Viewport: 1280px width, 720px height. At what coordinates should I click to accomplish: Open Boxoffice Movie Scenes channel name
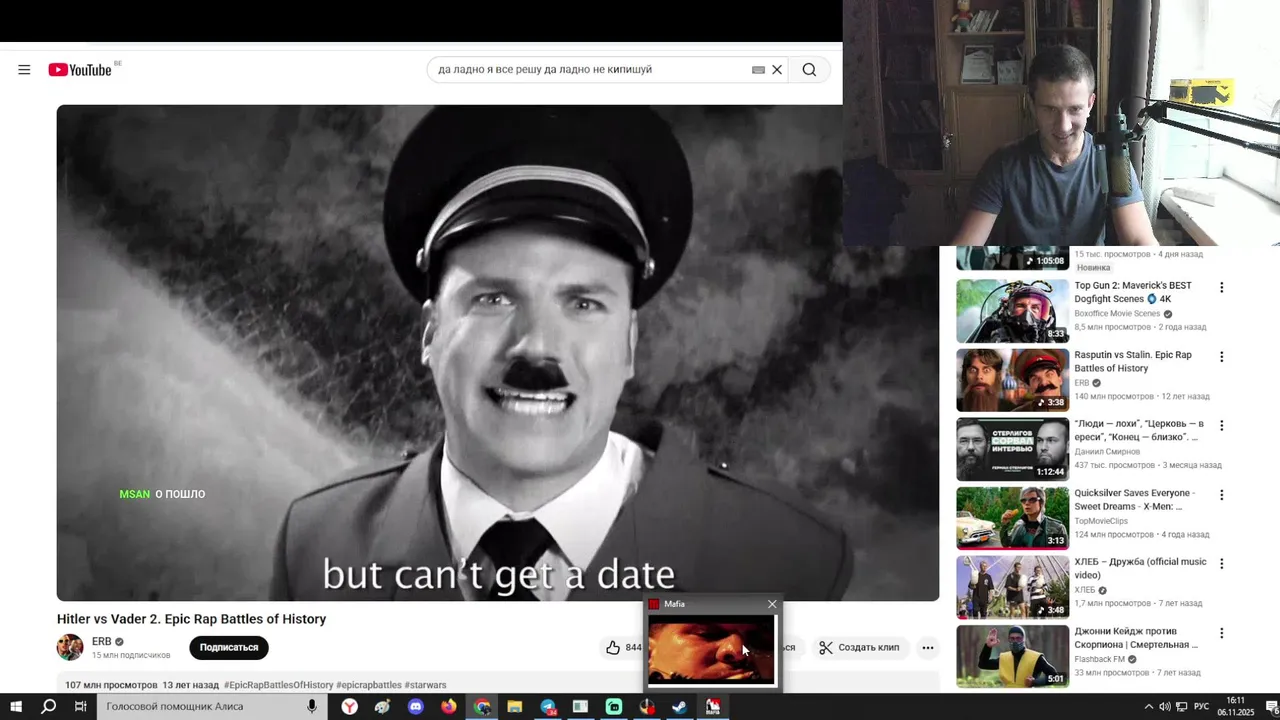tap(1117, 314)
